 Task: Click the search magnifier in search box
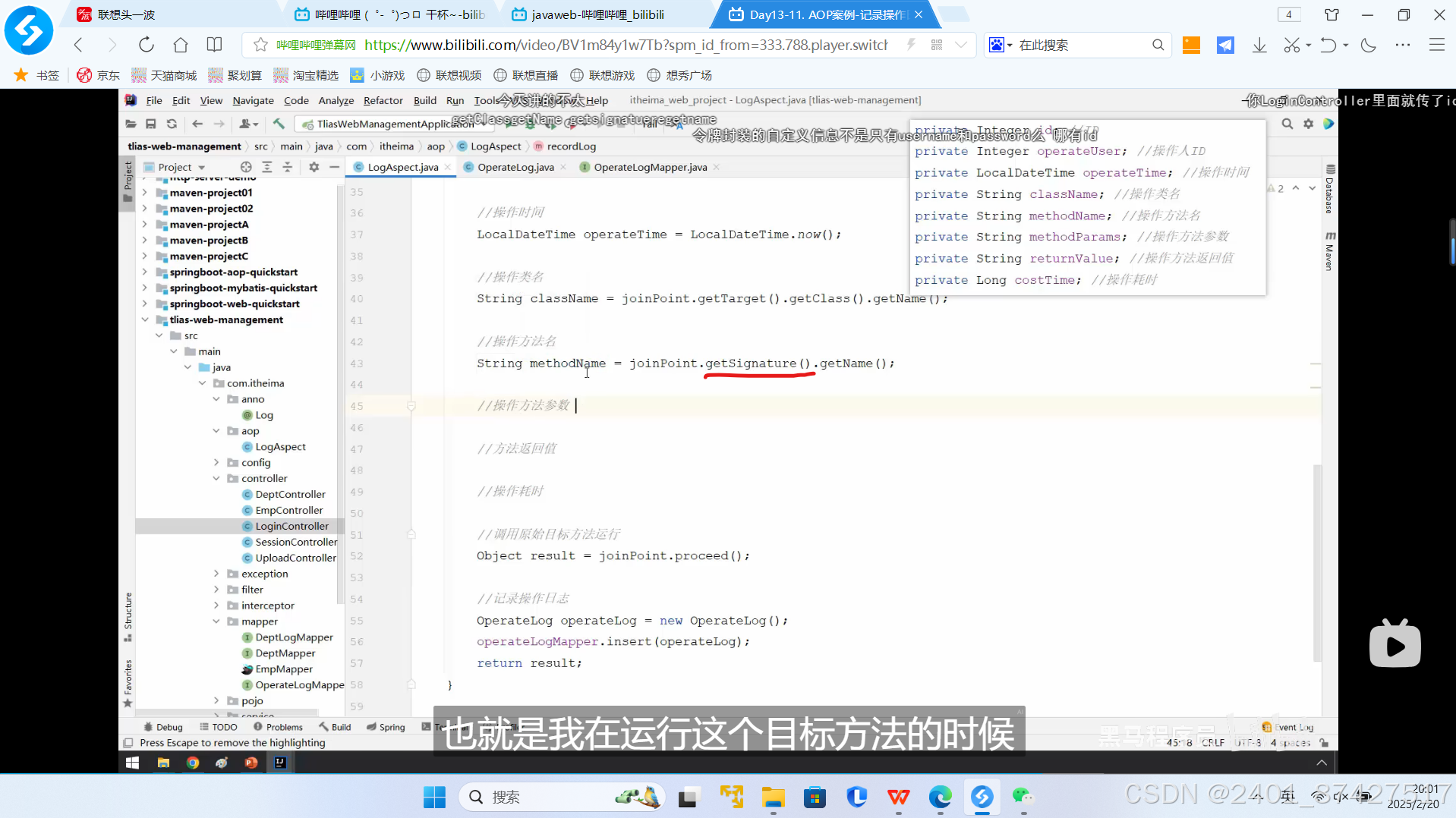pyautogui.click(x=1158, y=45)
